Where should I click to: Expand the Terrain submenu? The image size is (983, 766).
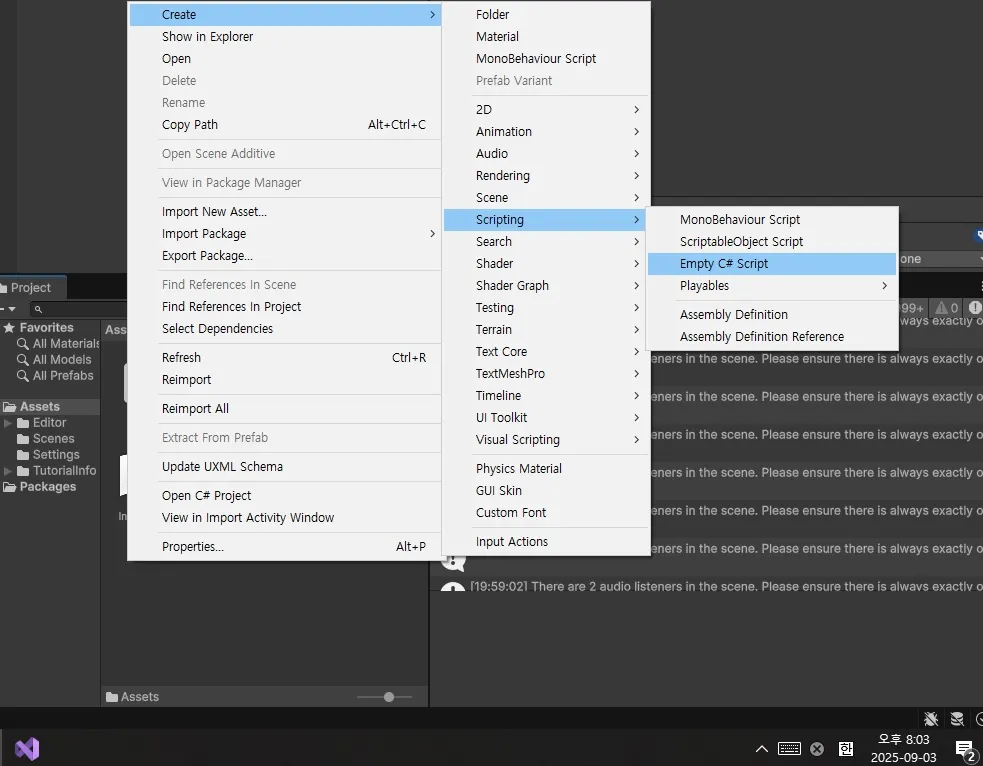(x=546, y=330)
